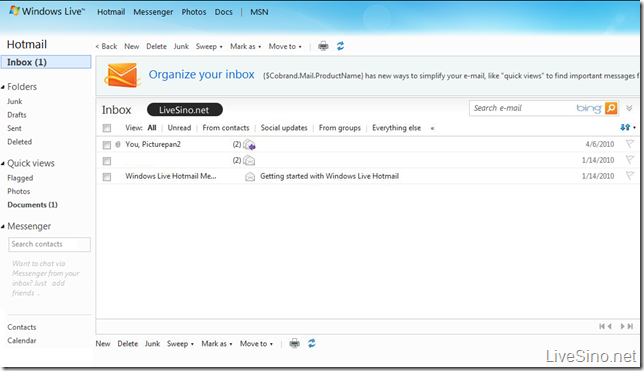The width and height of the screenshot is (644, 371).
Task: Open the bottom Mark as dropdown
Action: 216,343
